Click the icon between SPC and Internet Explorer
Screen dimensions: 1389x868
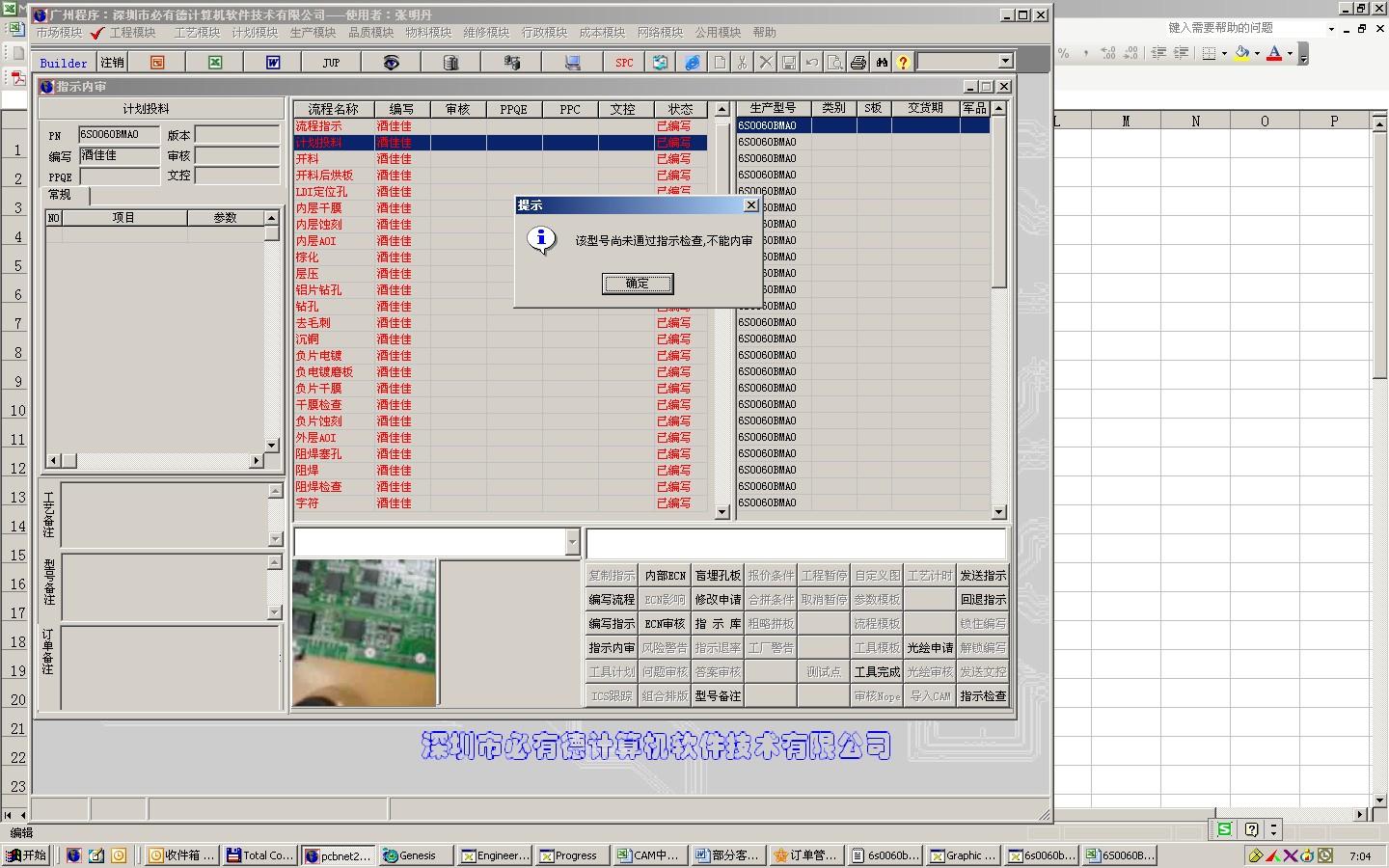[660, 63]
